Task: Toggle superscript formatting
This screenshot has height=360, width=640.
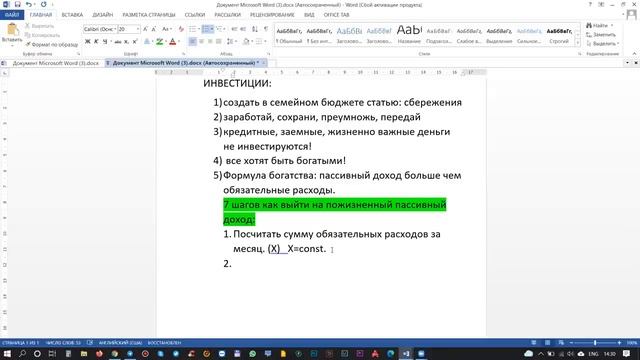Action: pos(135,42)
